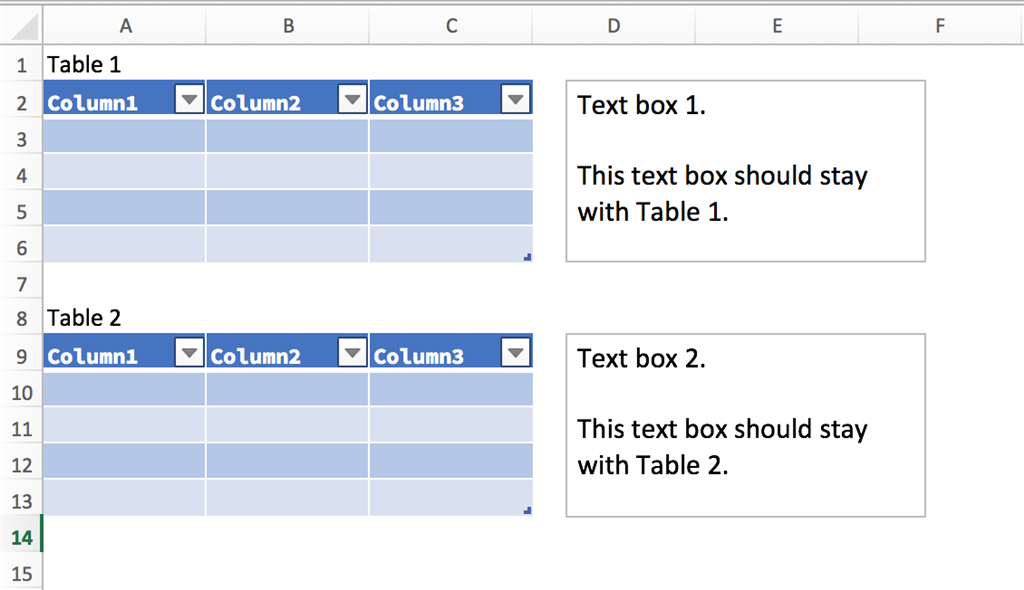
Task: Select row 15 via its header
Action: tap(21, 574)
